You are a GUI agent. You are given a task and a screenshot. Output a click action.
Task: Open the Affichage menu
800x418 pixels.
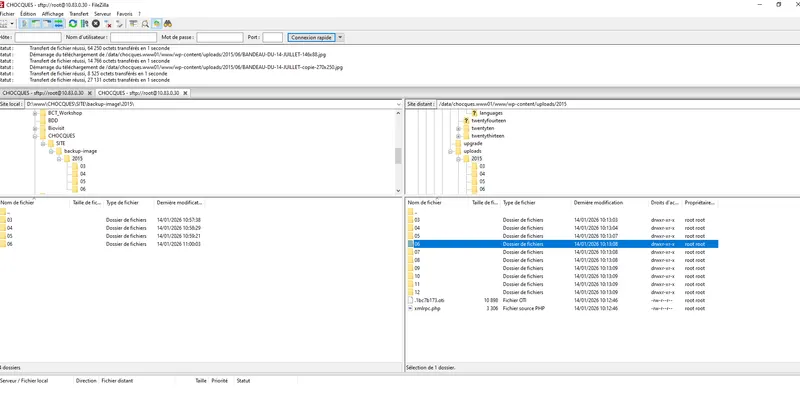pos(53,14)
